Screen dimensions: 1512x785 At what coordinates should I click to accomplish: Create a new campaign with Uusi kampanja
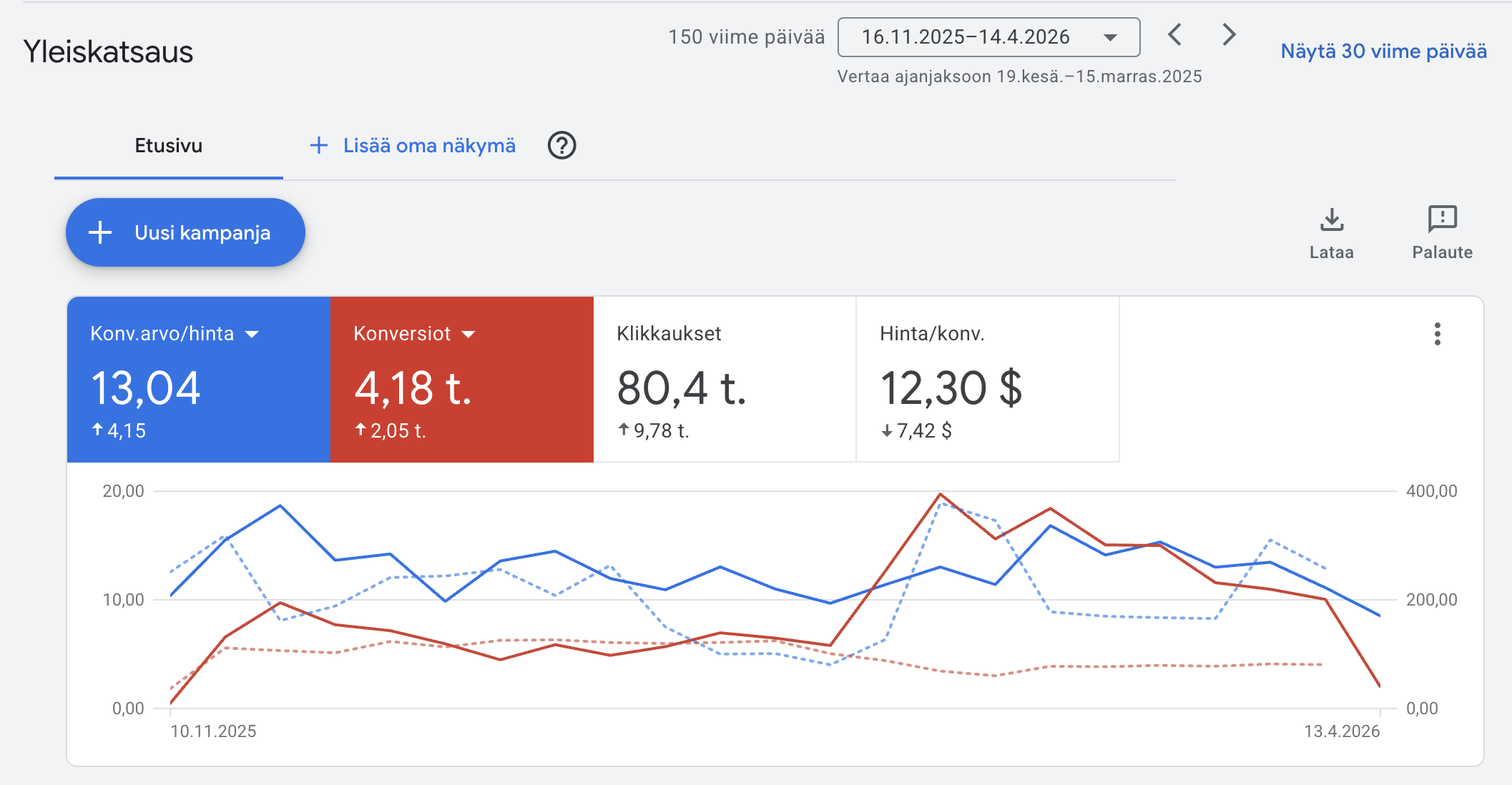[x=185, y=232]
